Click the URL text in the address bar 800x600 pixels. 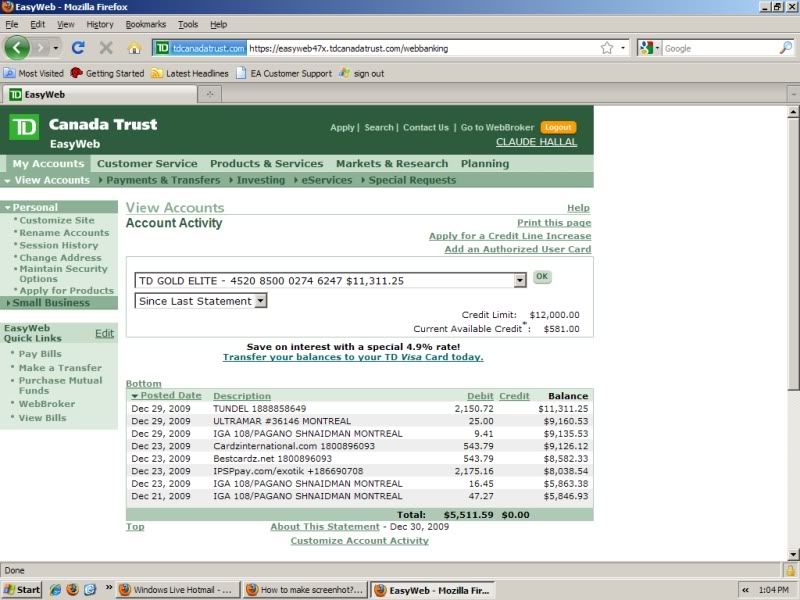[348, 48]
